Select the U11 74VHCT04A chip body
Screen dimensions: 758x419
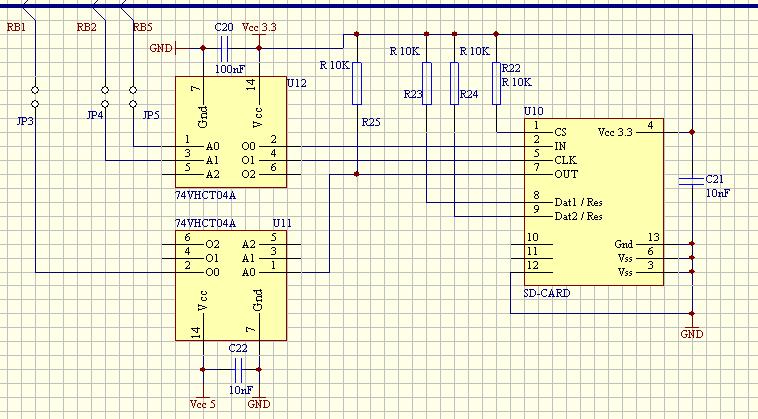(231, 285)
